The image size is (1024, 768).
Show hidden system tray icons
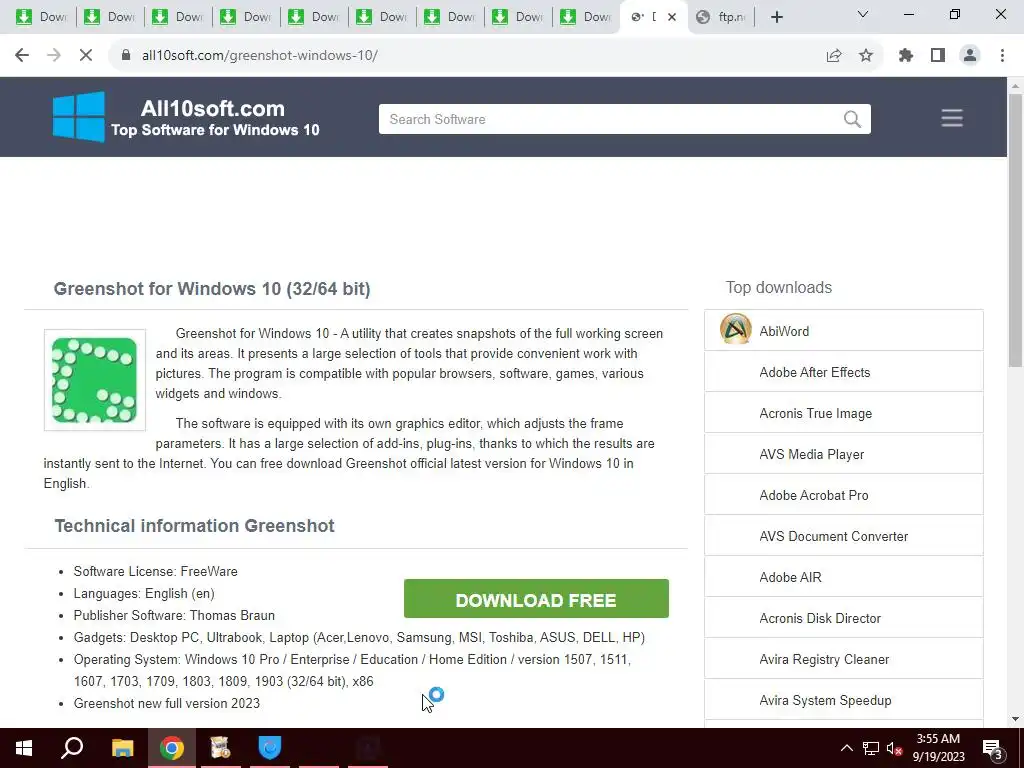[x=846, y=748]
